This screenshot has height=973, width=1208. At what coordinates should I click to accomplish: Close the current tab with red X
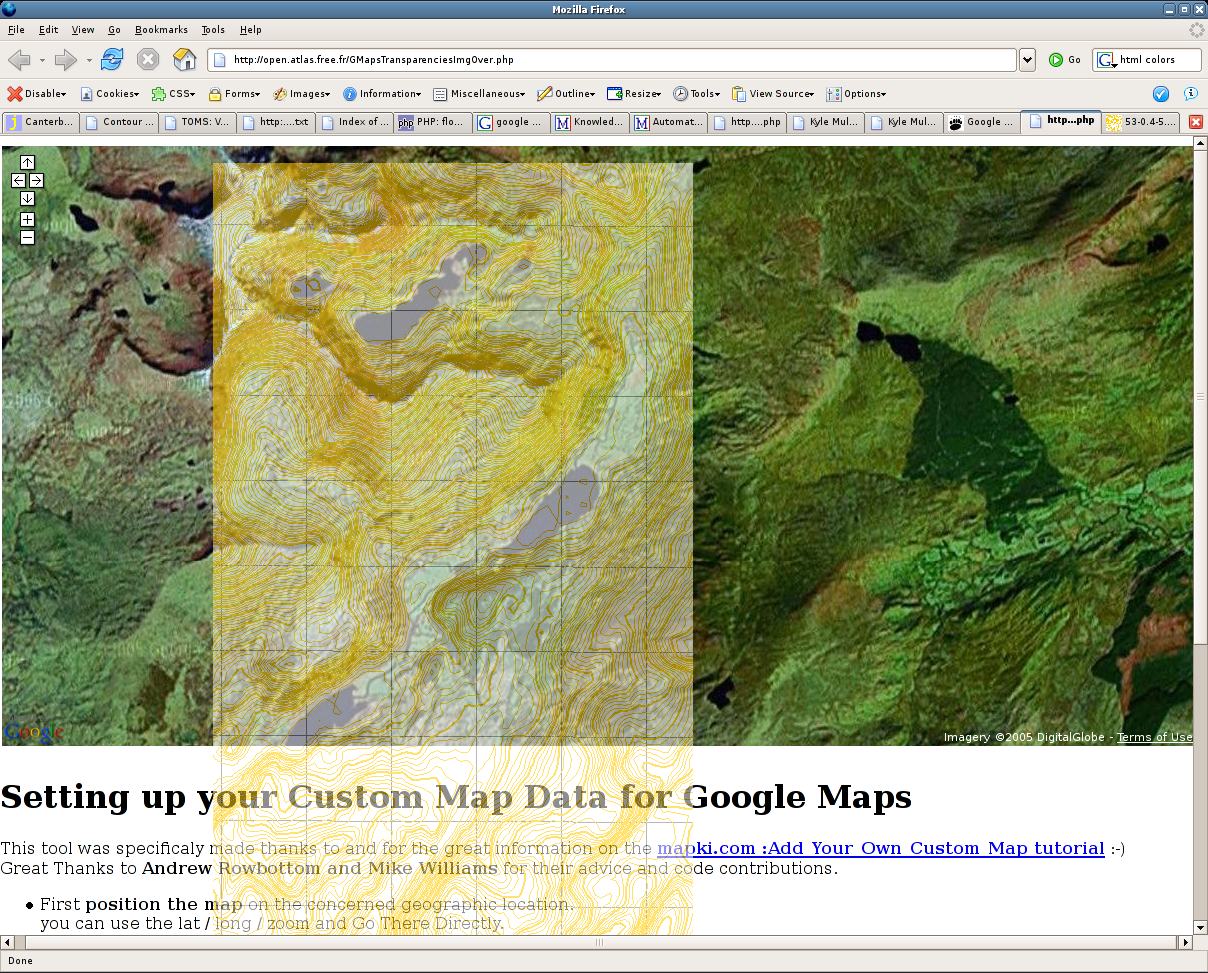1195,122
